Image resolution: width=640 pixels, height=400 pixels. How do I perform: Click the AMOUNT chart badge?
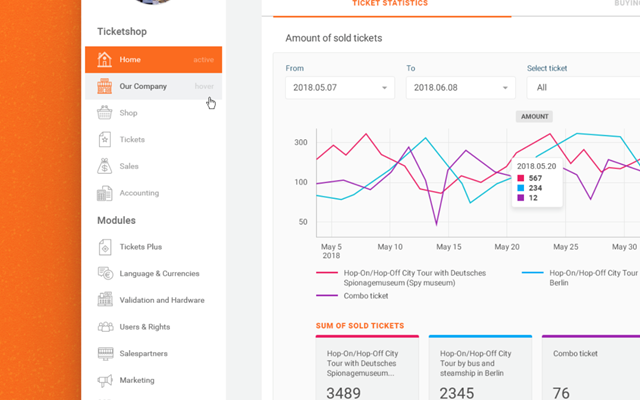point(534,117)
